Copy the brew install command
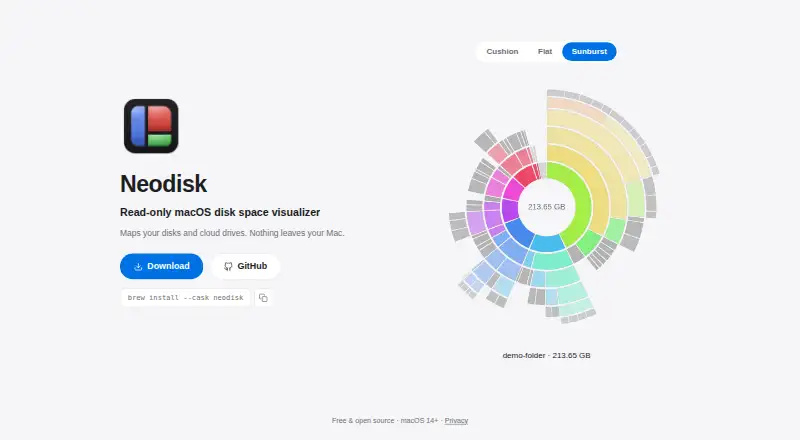Screen dimensions: 800x440 [x=263, y=298]
